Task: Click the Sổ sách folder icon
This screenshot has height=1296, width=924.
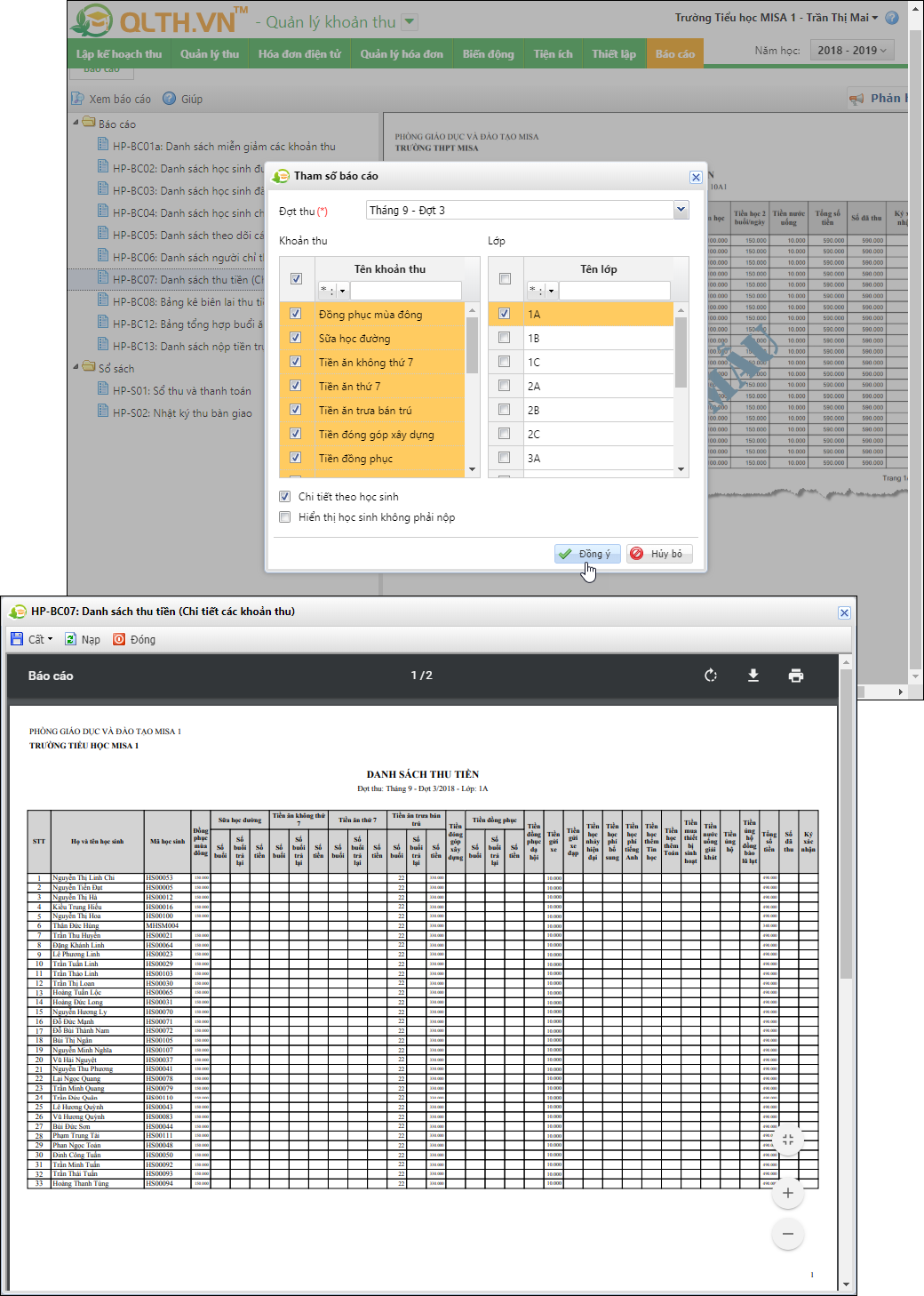Action: point(89,367)
